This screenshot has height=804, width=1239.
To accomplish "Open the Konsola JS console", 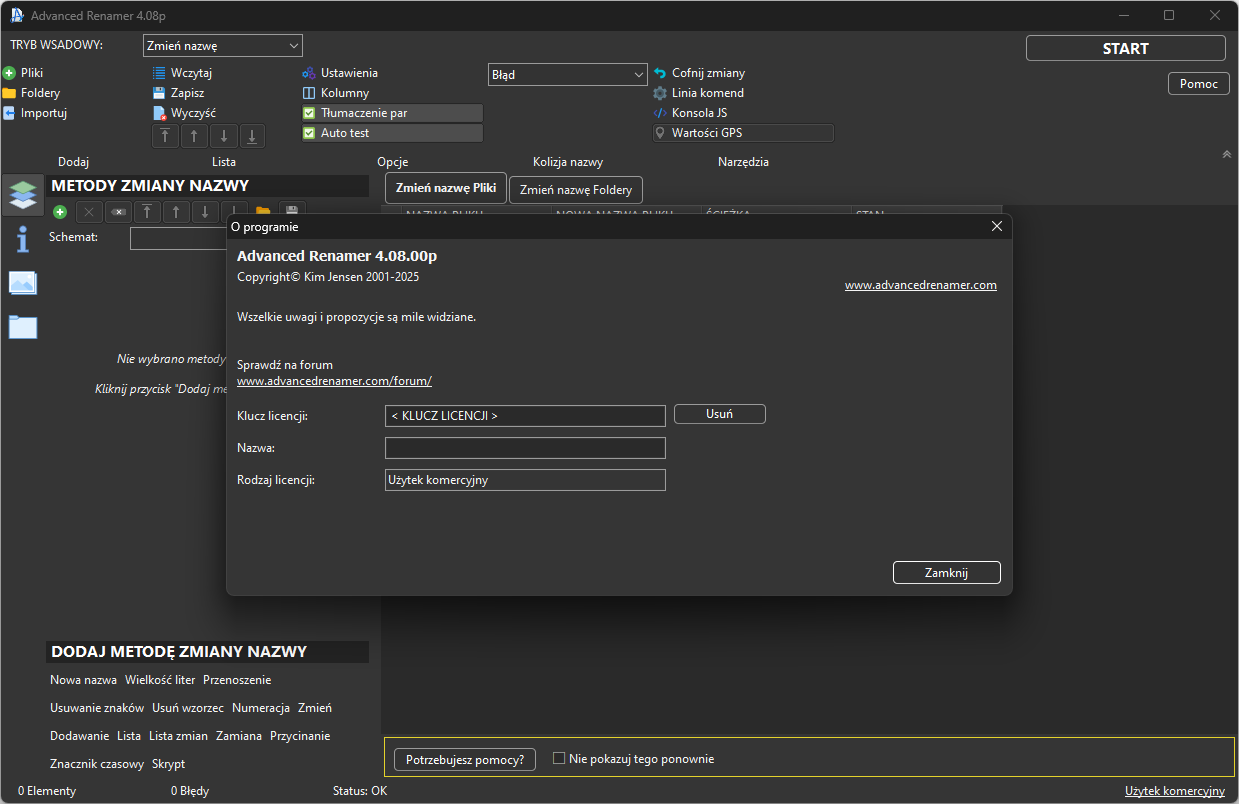I will coord(690,113).
